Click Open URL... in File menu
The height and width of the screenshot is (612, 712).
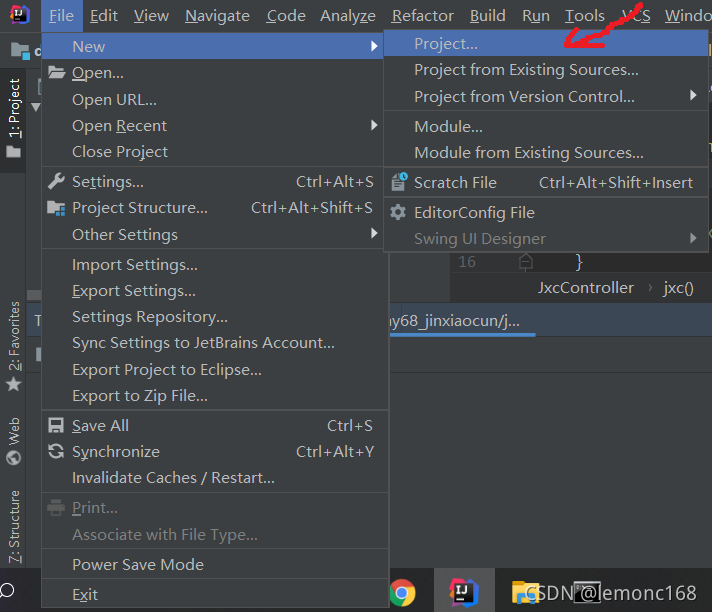[215, 99]
